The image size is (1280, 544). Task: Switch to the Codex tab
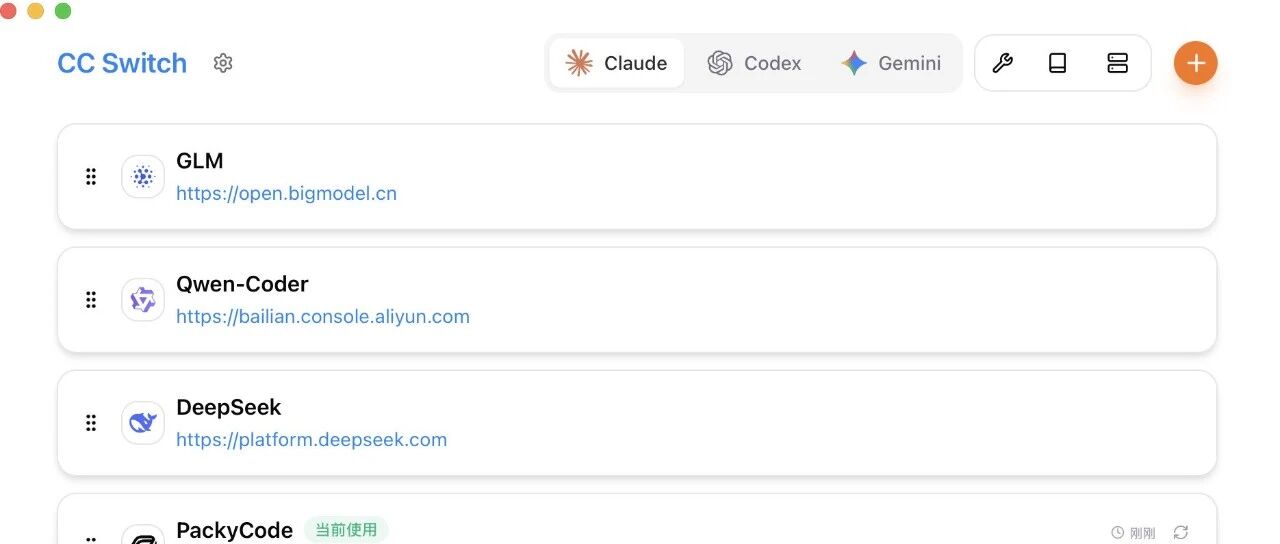pyautogui.click(x=755, y=63)
